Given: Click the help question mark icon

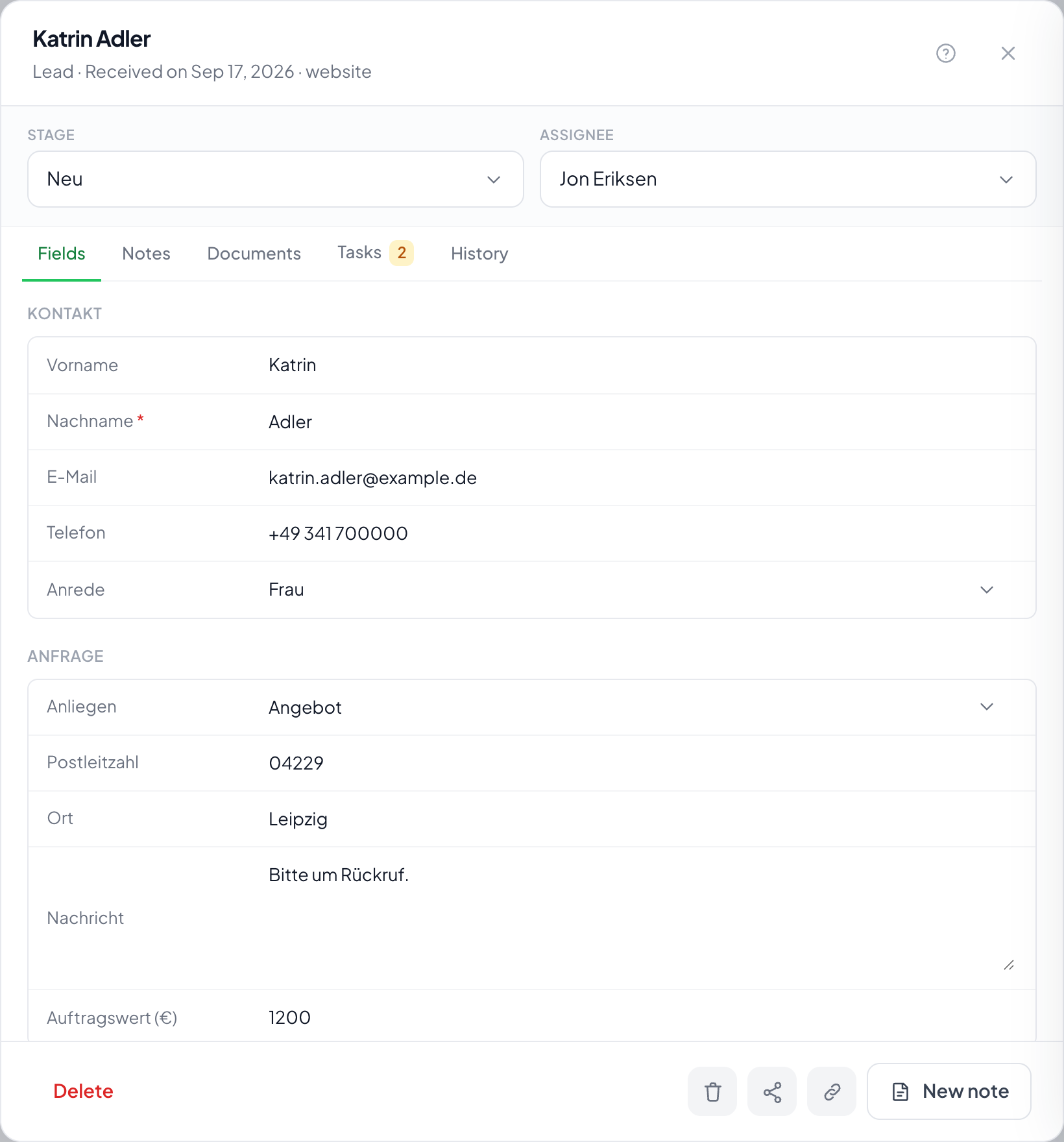Looking at the screenshot, I should click(x=946, y=53).
